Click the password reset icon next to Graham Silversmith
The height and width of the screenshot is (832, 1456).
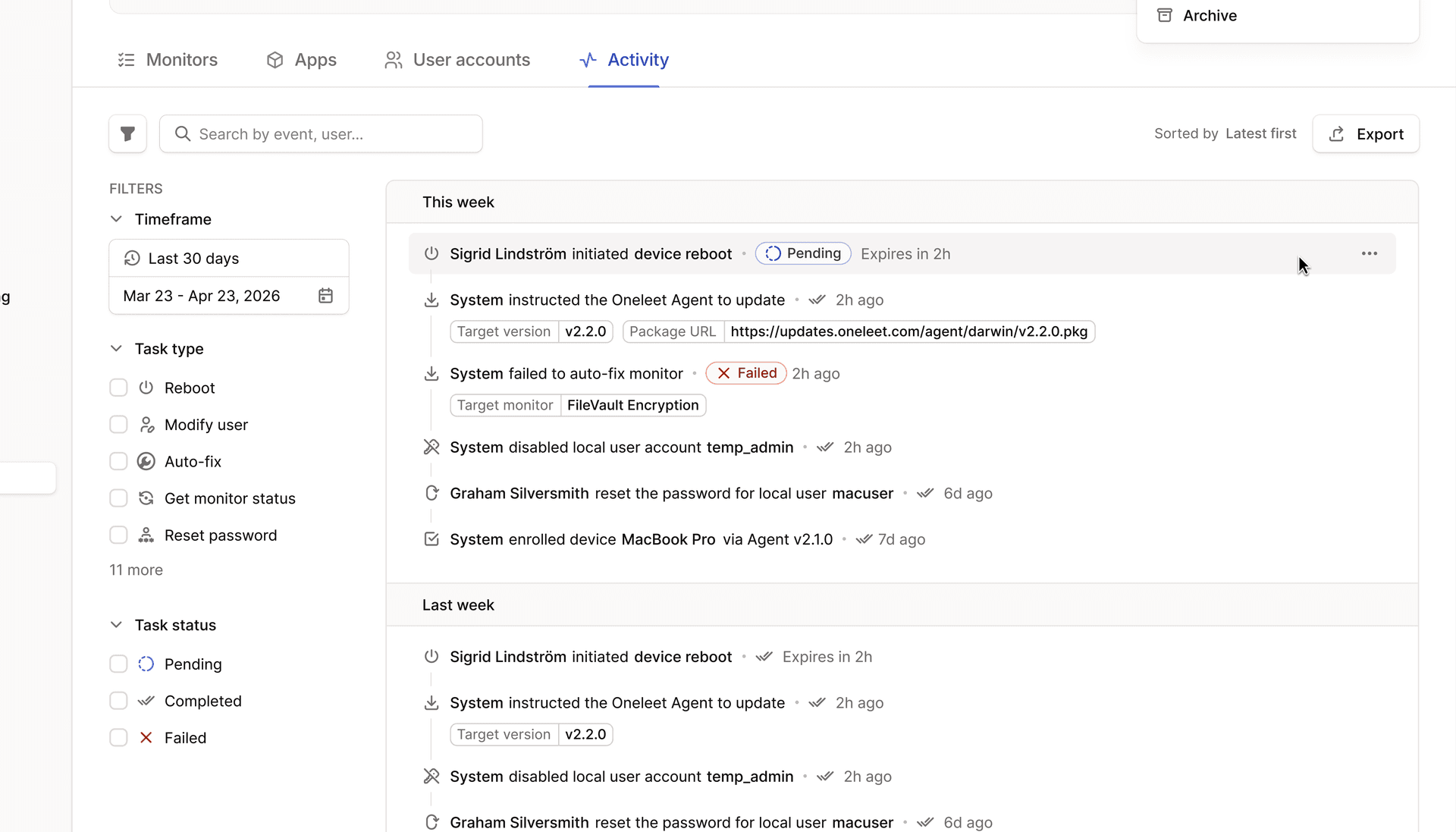point(431,493)
